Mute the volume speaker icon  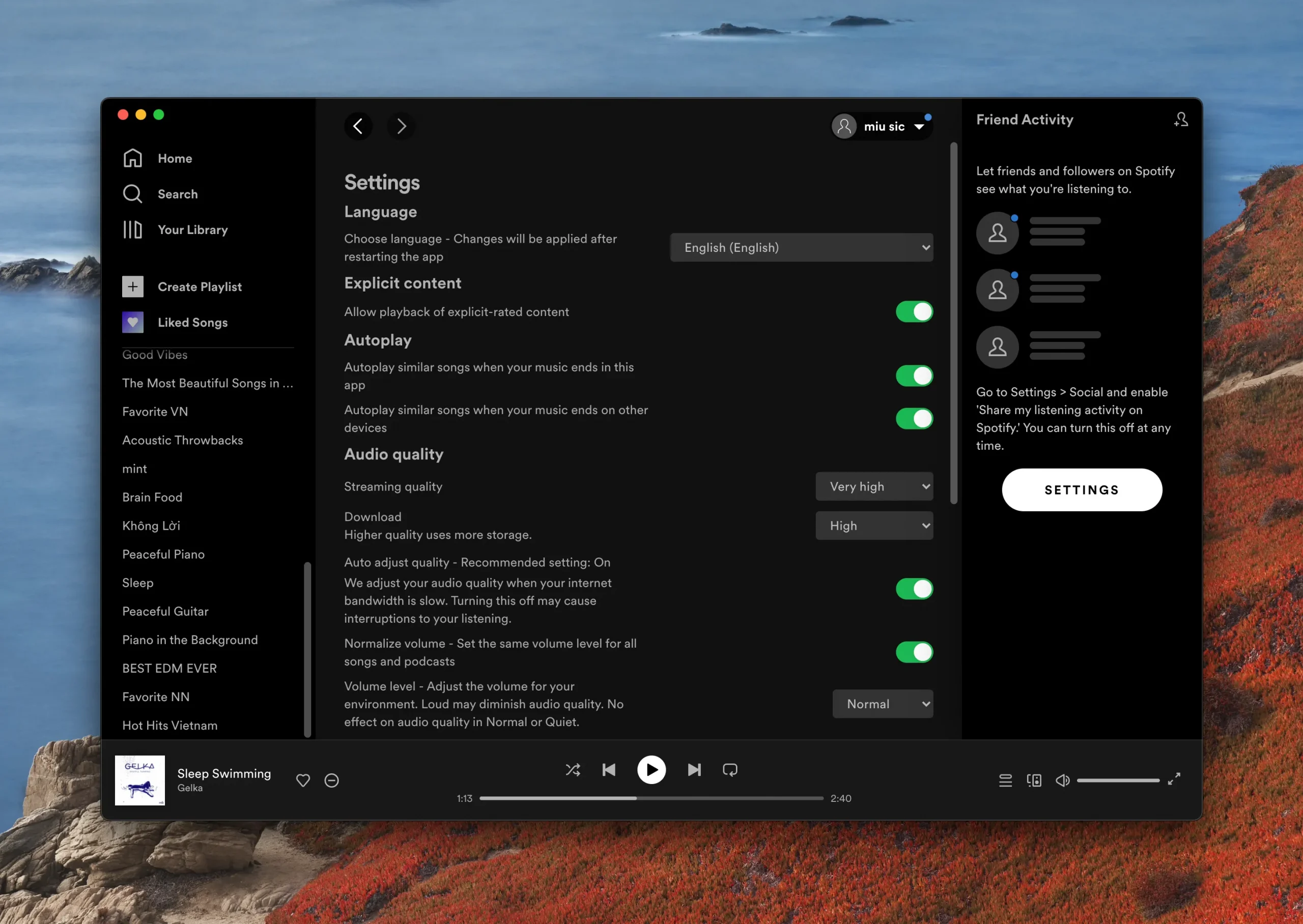(1062, 780)
